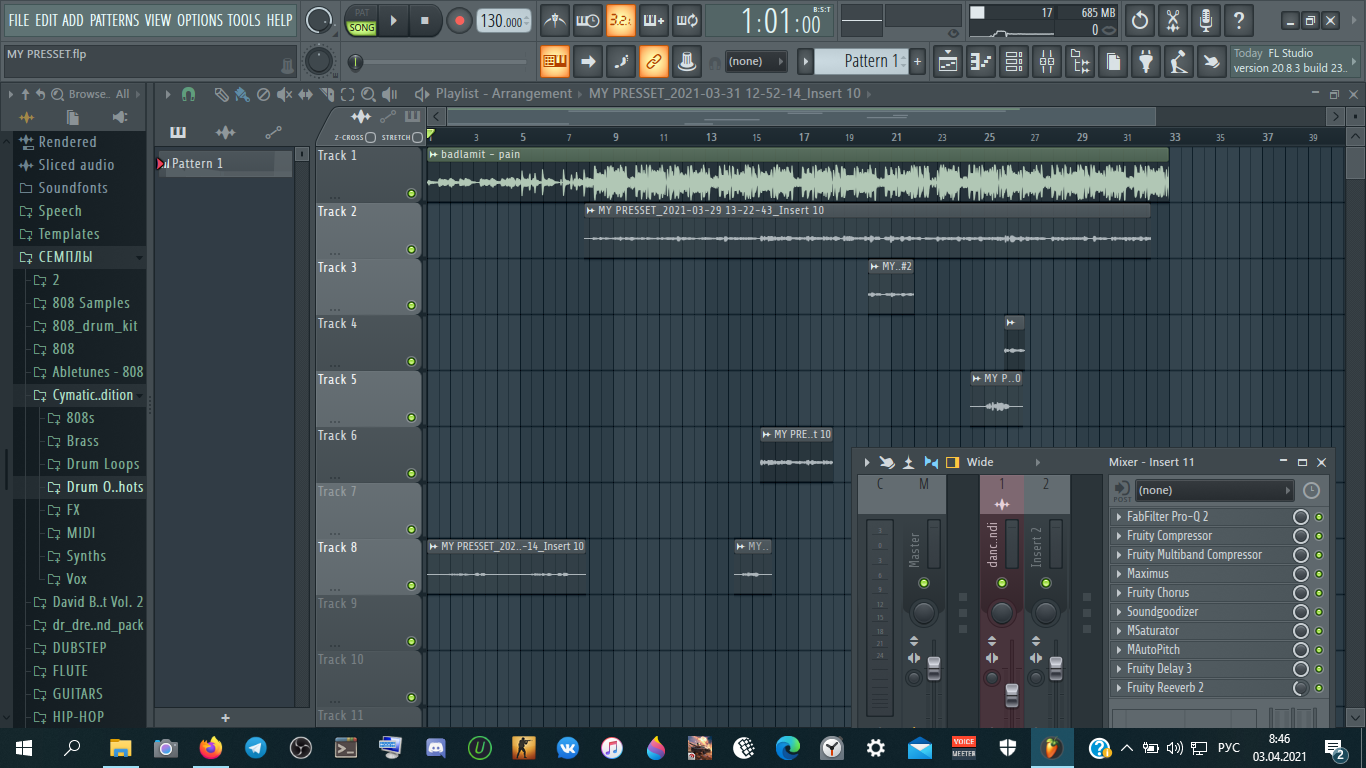This screenshot has height=768, width=1366.
Task: Mute the Master mixer track light
Action: pyautogui.click(x=923, y=582)
